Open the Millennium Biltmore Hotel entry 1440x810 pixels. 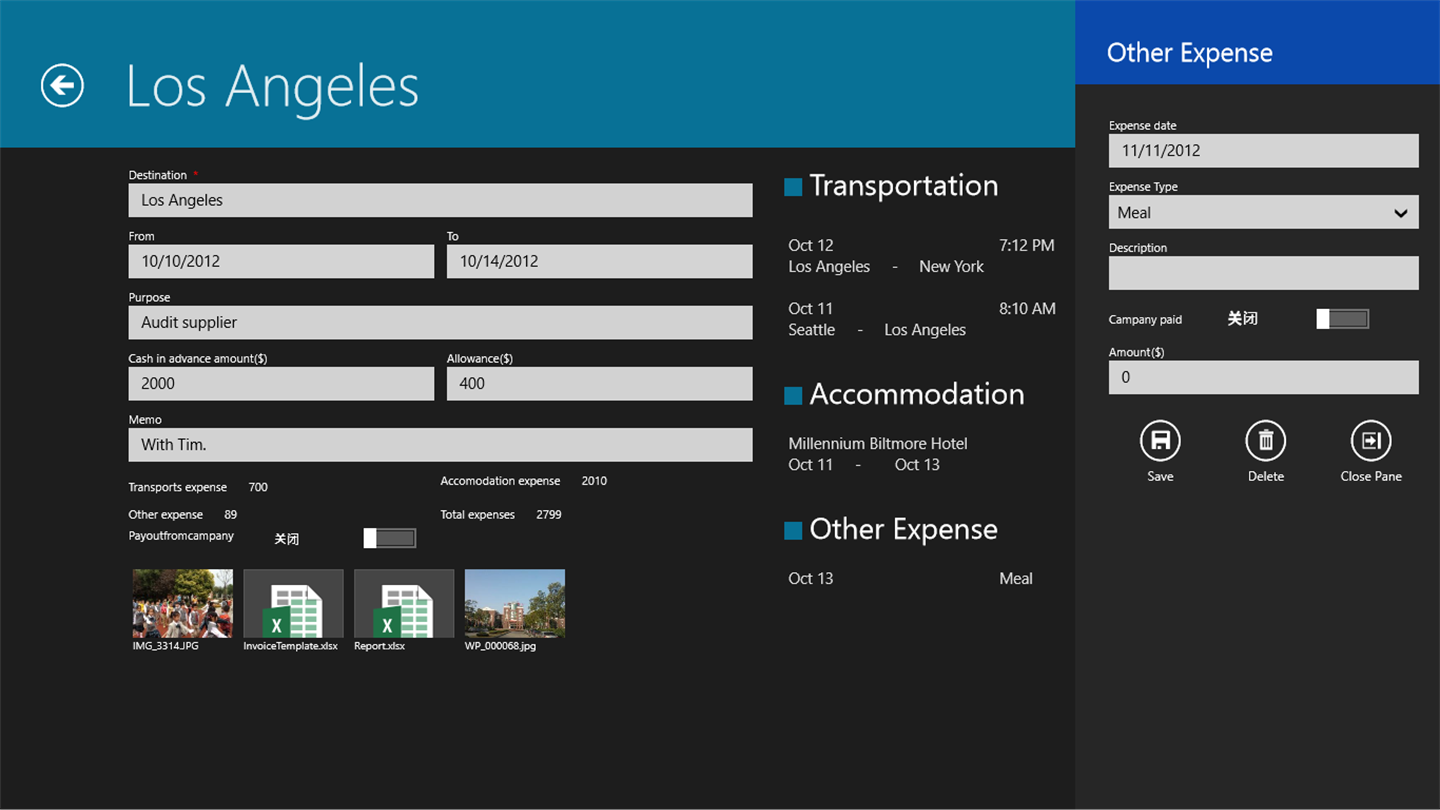point(878,453)
